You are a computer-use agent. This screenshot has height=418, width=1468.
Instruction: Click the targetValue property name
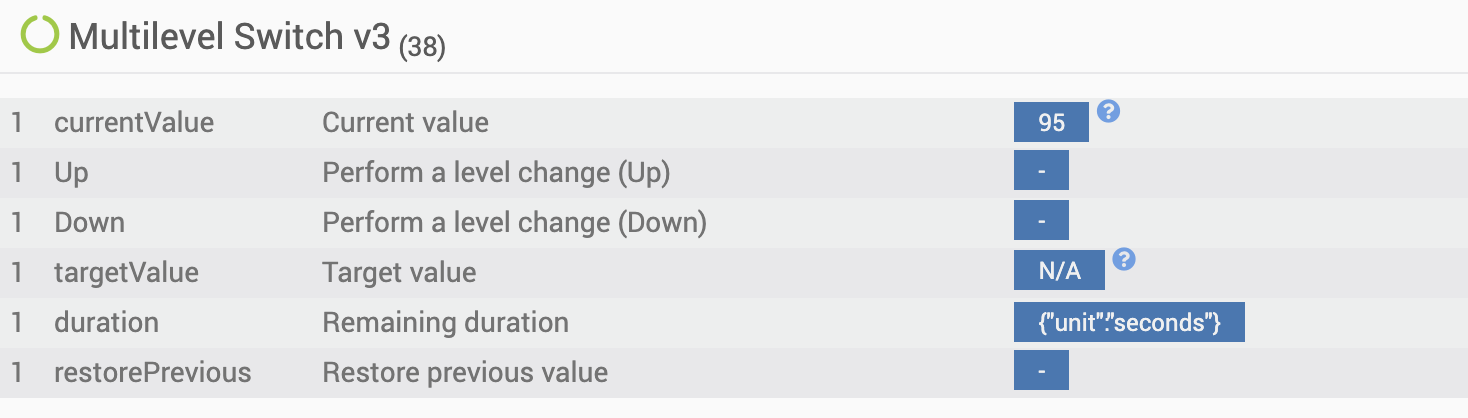tap(126, 272)
